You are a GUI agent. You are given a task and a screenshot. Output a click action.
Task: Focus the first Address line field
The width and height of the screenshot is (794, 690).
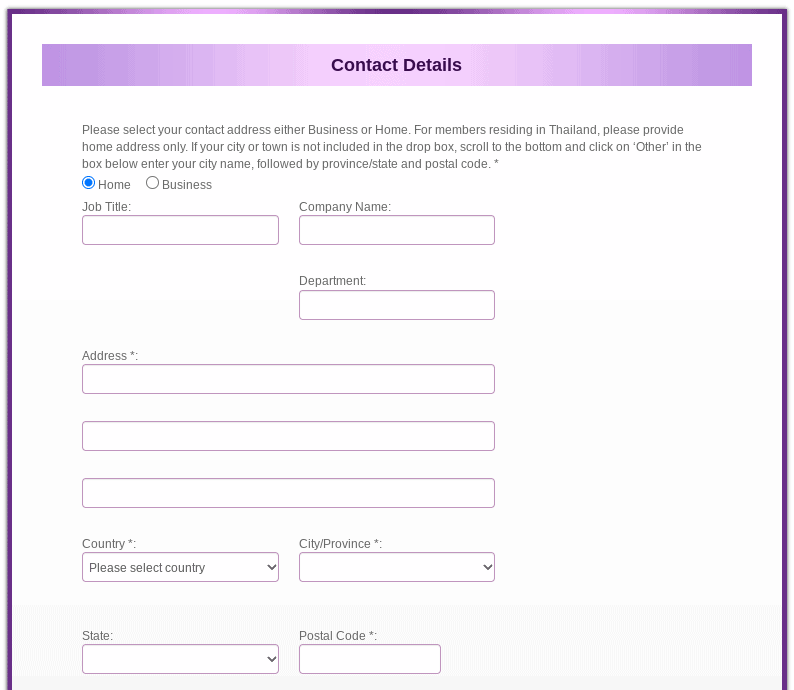(x=288, y=379)
